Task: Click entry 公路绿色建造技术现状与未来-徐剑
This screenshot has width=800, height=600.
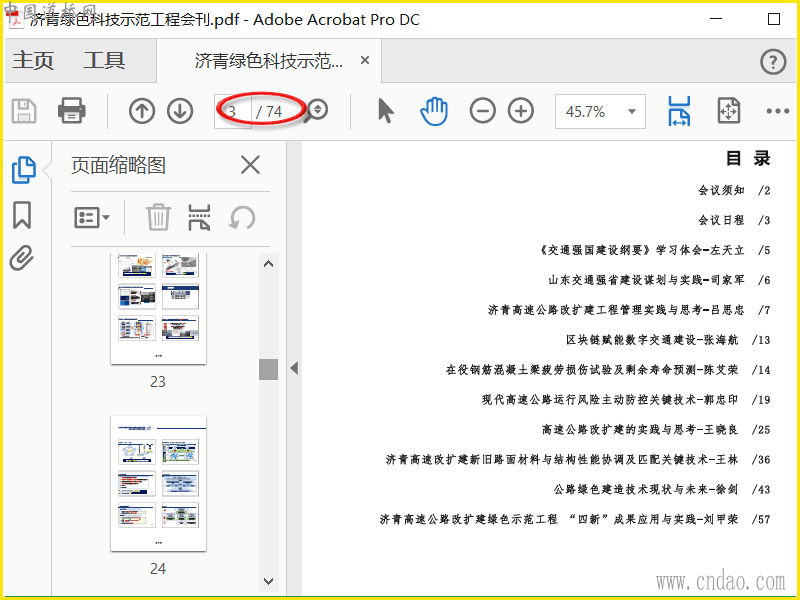Action: 646,490
